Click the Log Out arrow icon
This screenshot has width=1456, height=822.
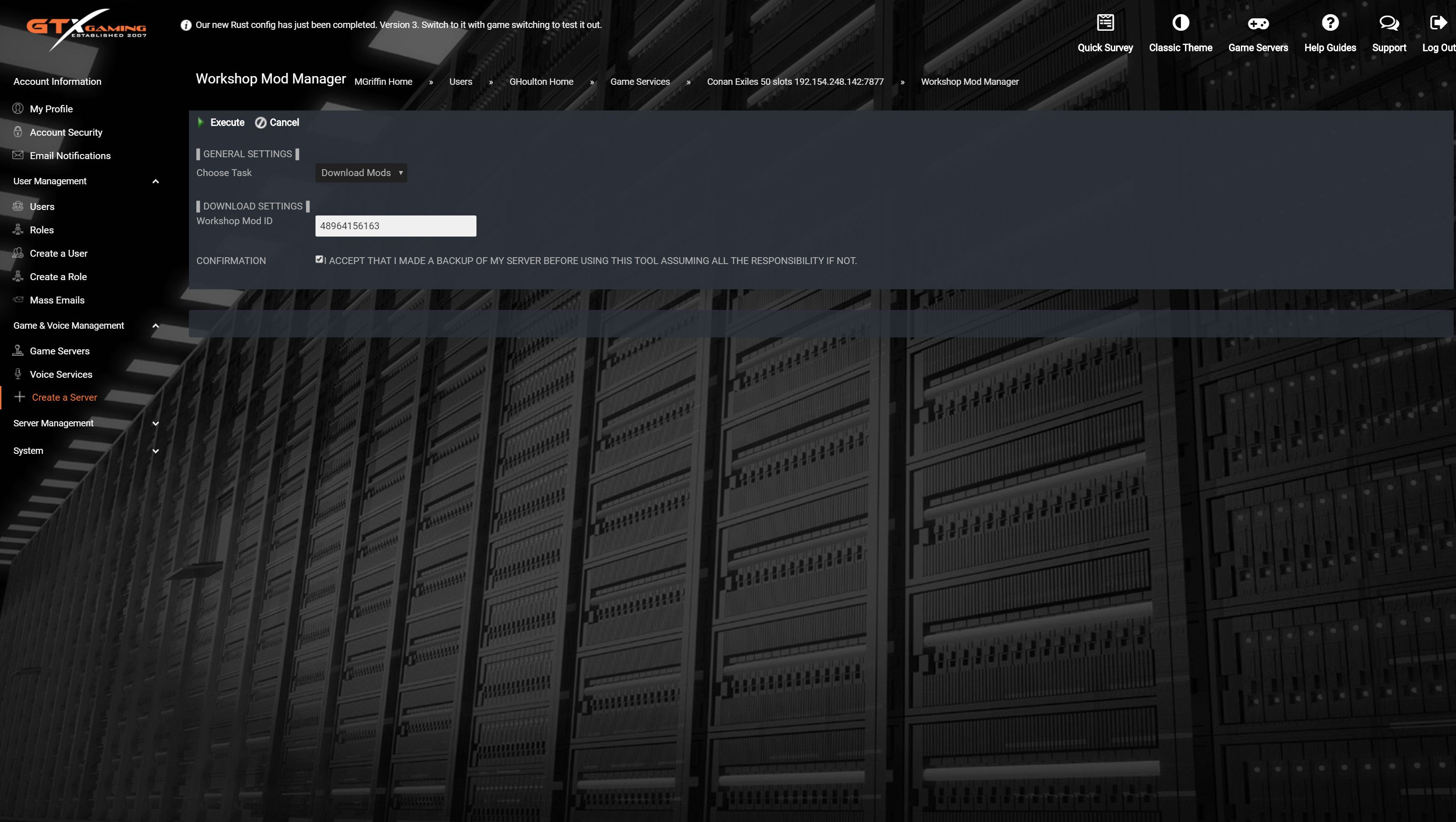[1438, 22]
